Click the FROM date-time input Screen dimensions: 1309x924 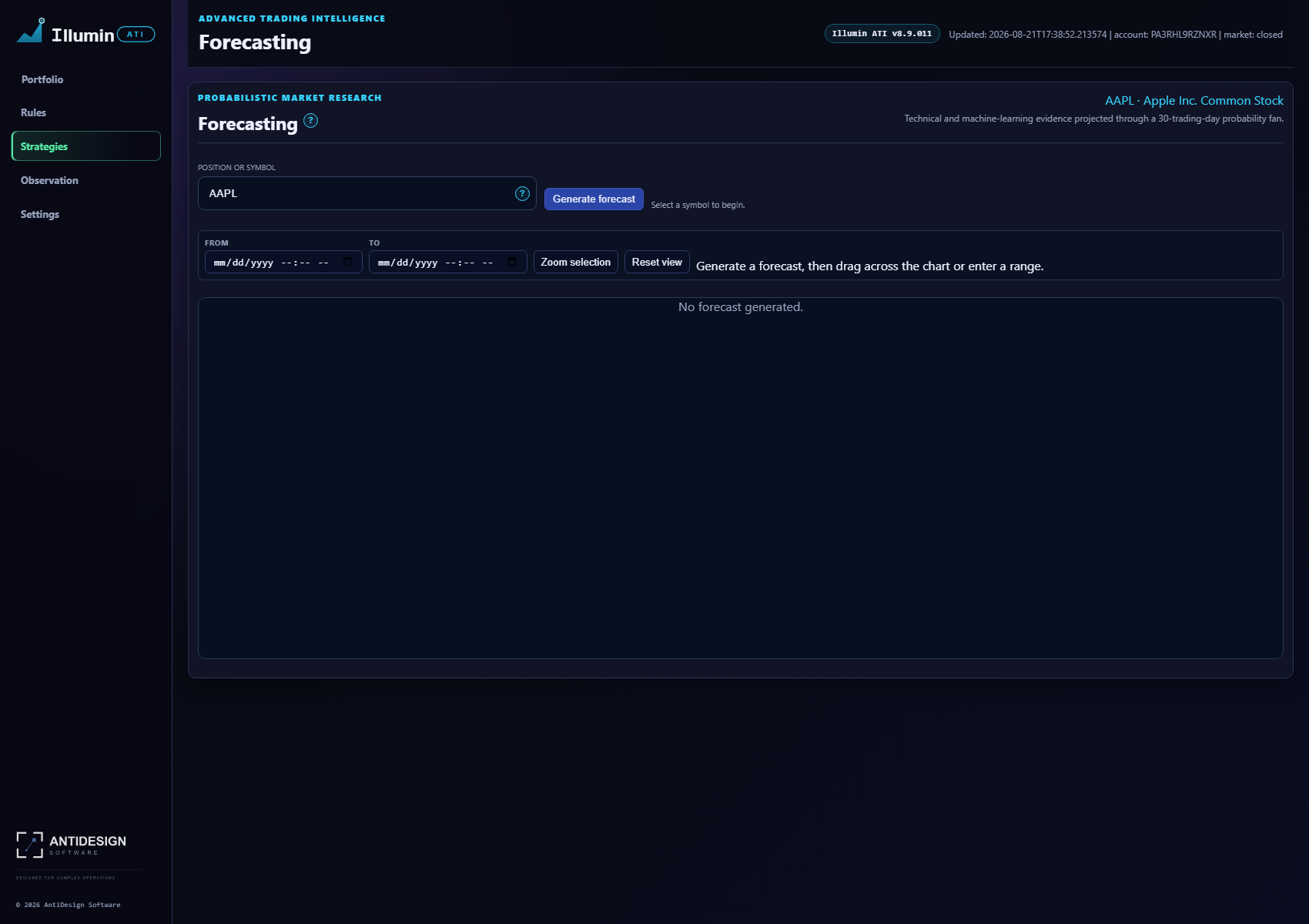[283, 262]
